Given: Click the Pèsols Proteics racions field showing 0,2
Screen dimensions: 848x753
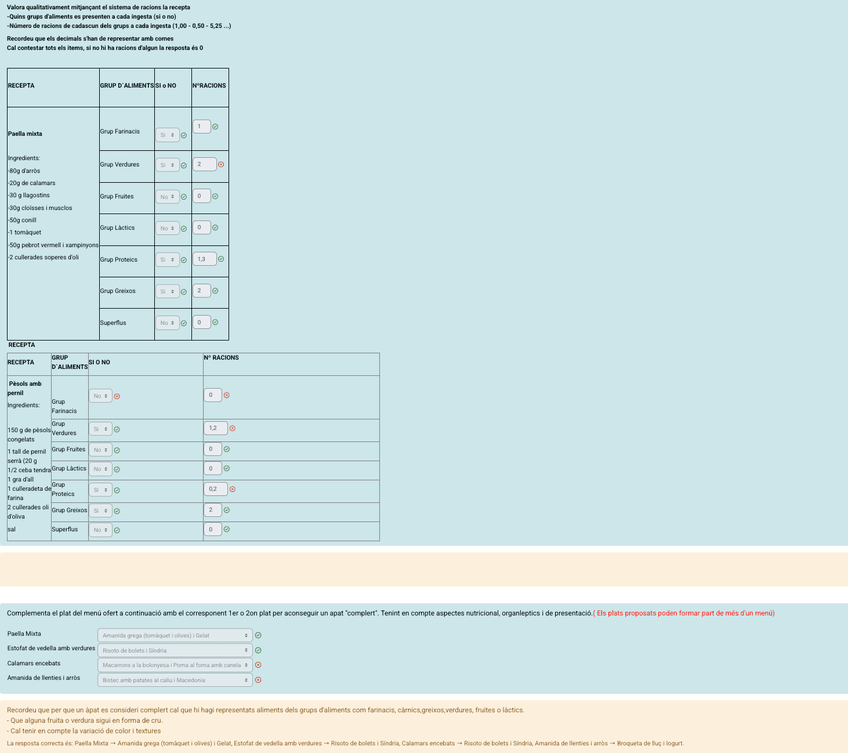Looking at the screenshot, I should 216,489.
